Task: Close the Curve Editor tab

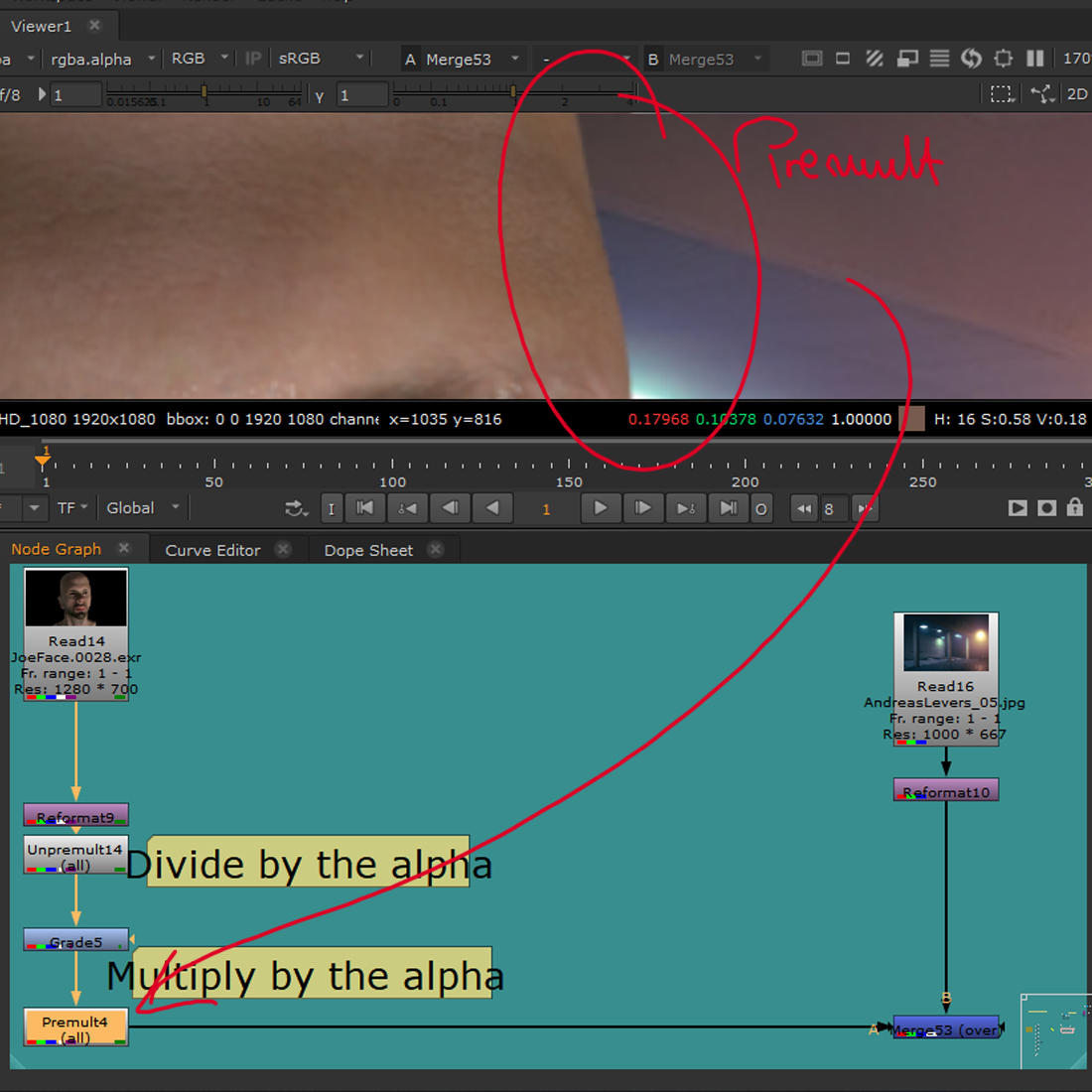Action: 283,550
